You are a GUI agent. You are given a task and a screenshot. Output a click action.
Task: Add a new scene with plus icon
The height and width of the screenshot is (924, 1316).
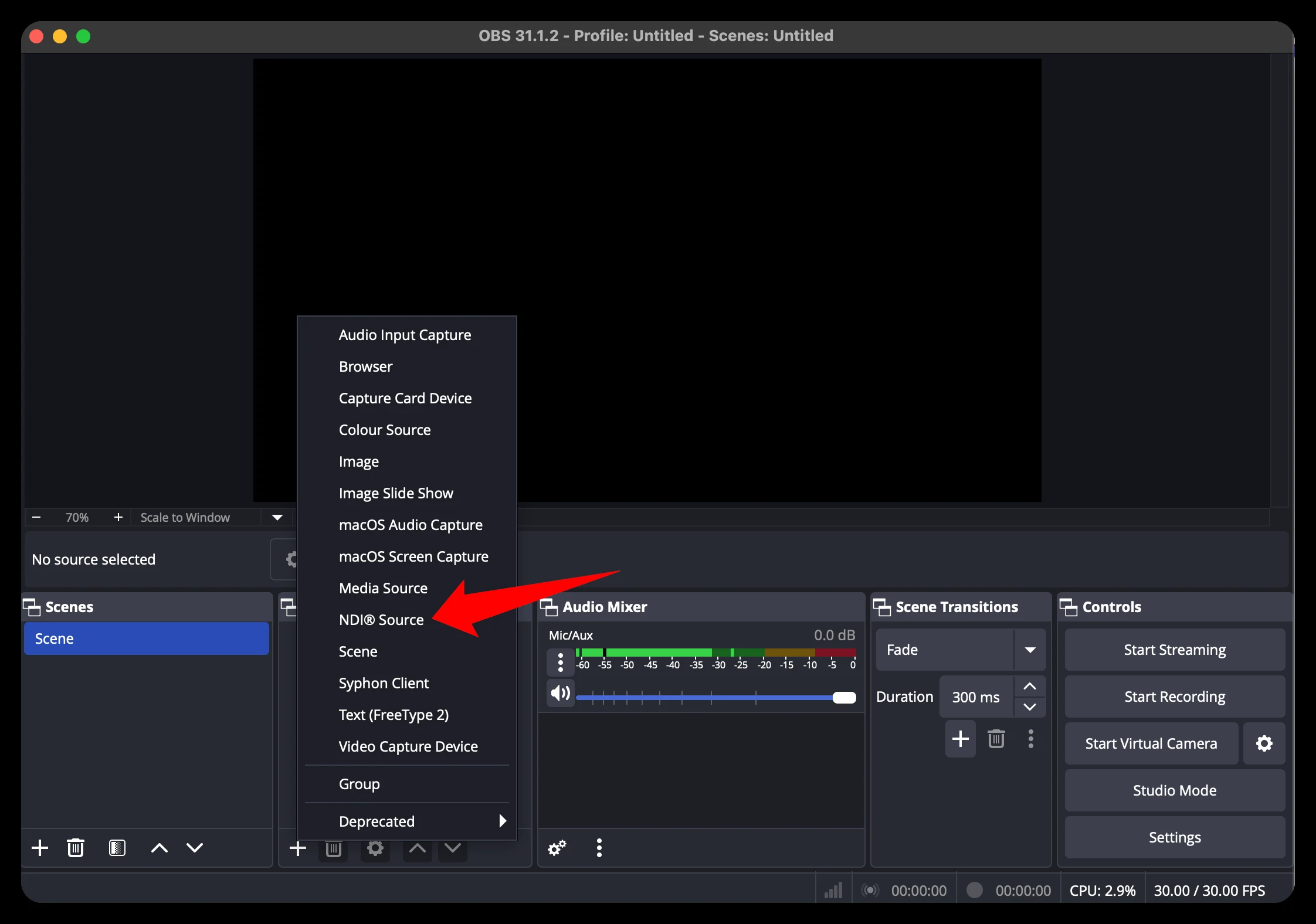[x=40, y=848]
